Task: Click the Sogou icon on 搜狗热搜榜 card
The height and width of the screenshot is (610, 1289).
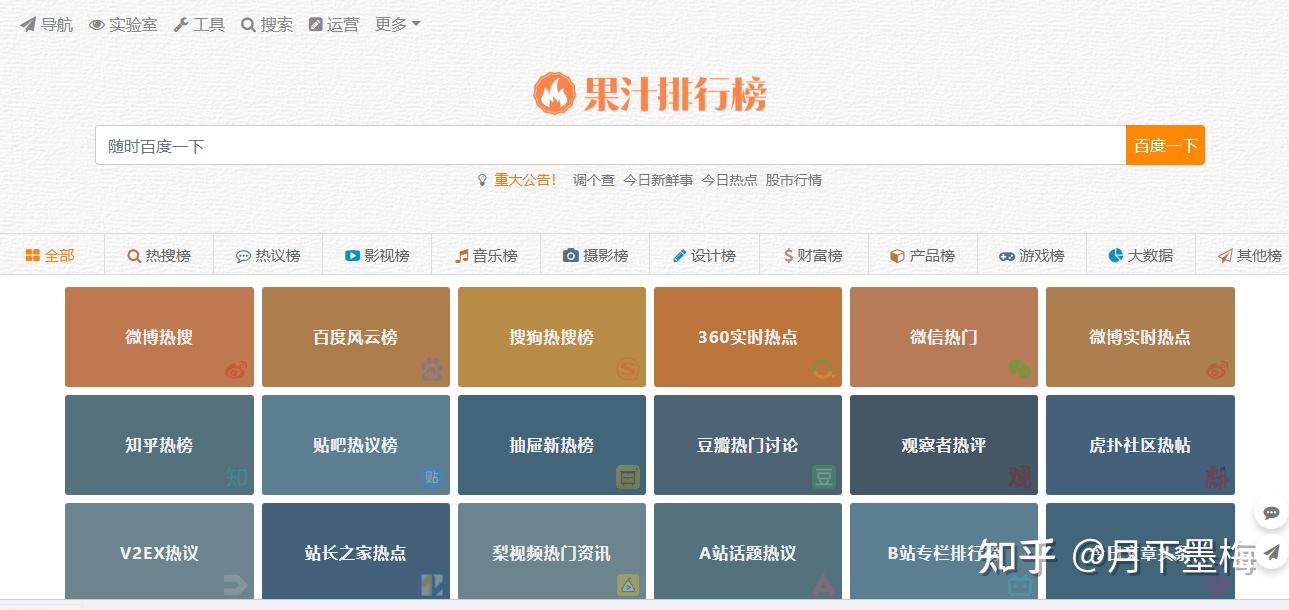Action: click(628, 370)
